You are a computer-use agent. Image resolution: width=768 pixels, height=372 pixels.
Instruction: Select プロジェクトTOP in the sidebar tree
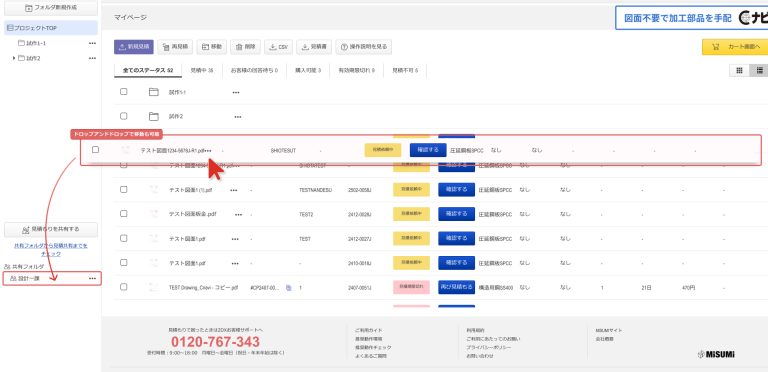[51, 28]
